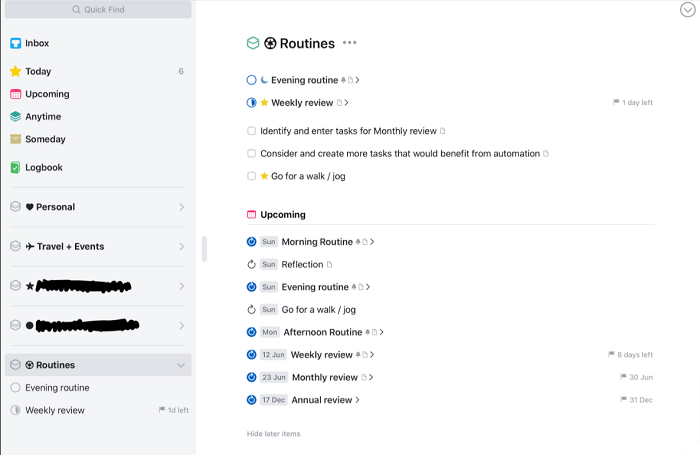Open the Monthly review repeating project

point(325,377)
